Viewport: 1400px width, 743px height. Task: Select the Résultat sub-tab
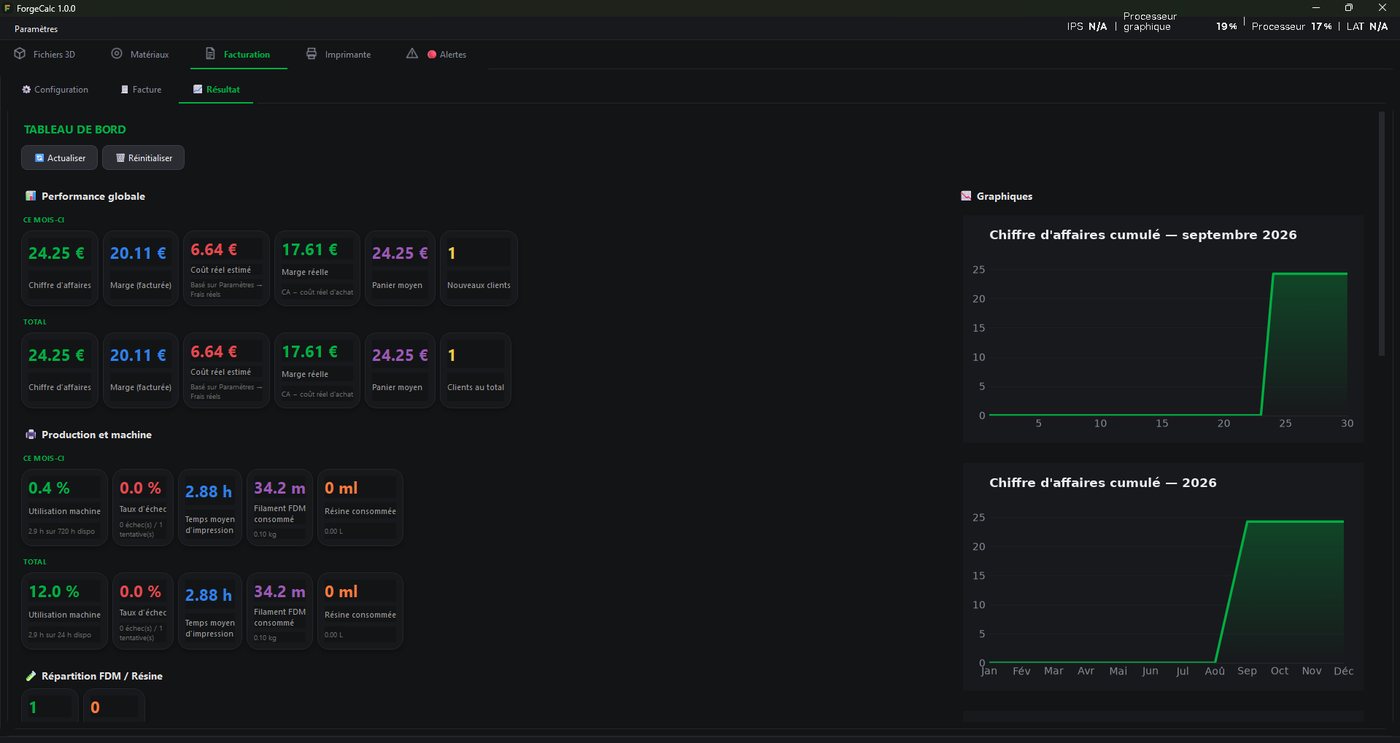216,89
